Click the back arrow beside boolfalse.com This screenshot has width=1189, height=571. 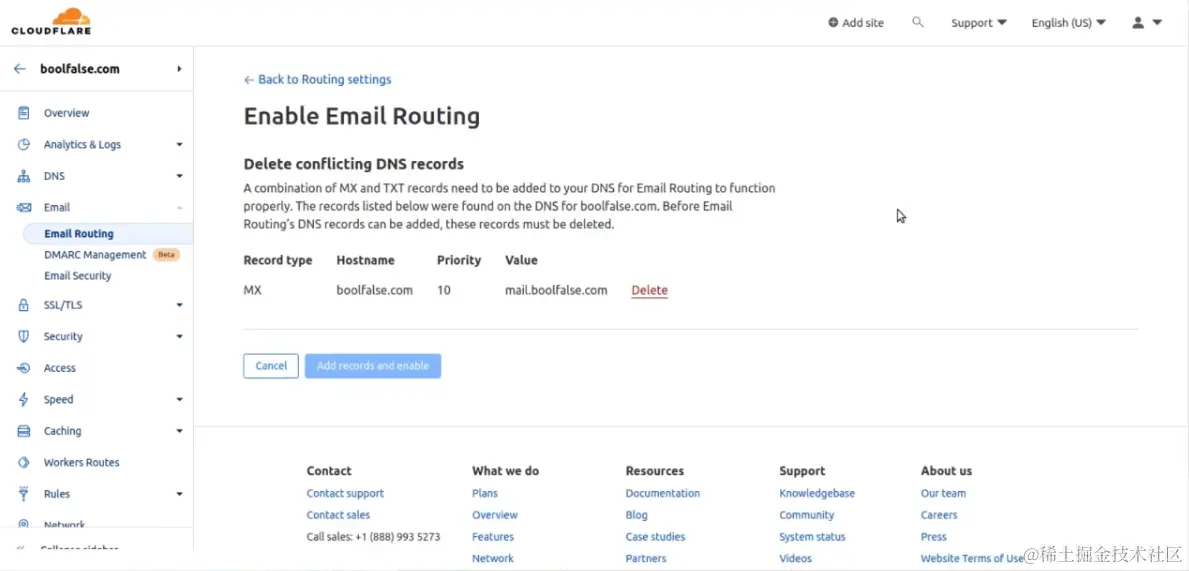pos(20,69)
